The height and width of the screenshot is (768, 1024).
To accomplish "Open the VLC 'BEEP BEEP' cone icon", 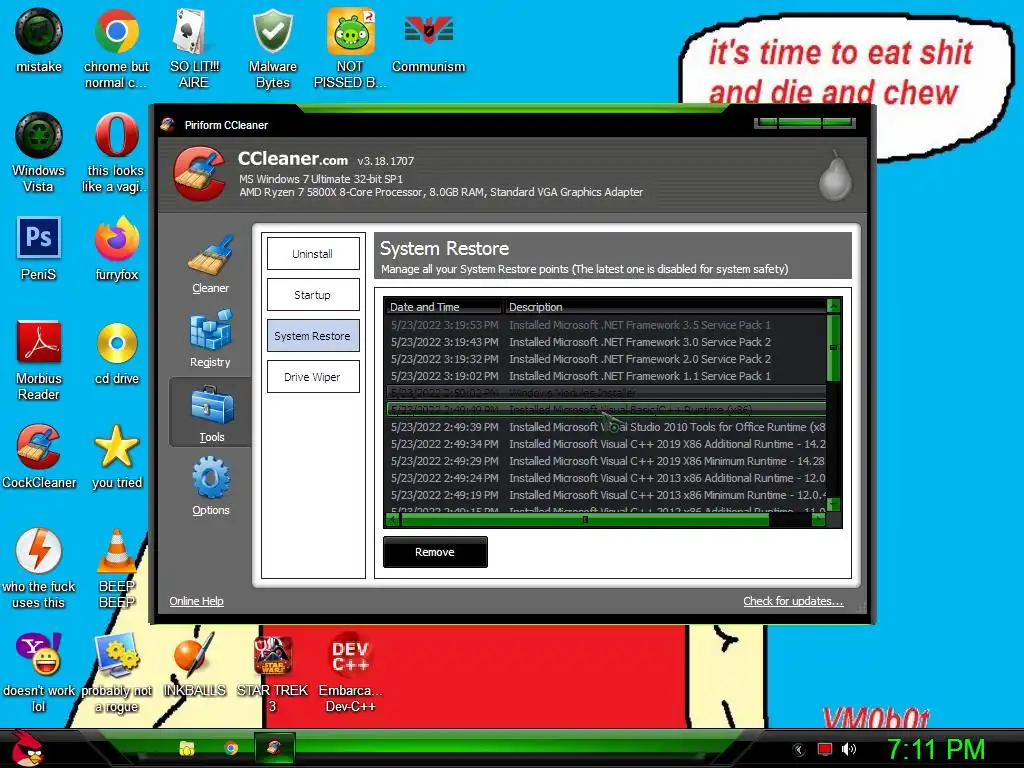I will click(116, 568).
